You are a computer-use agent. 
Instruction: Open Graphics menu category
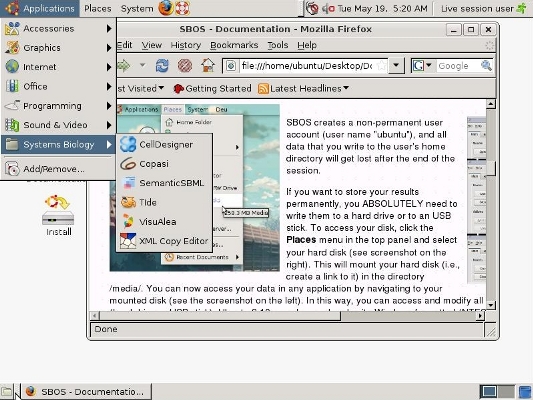[x=58, y=48]
